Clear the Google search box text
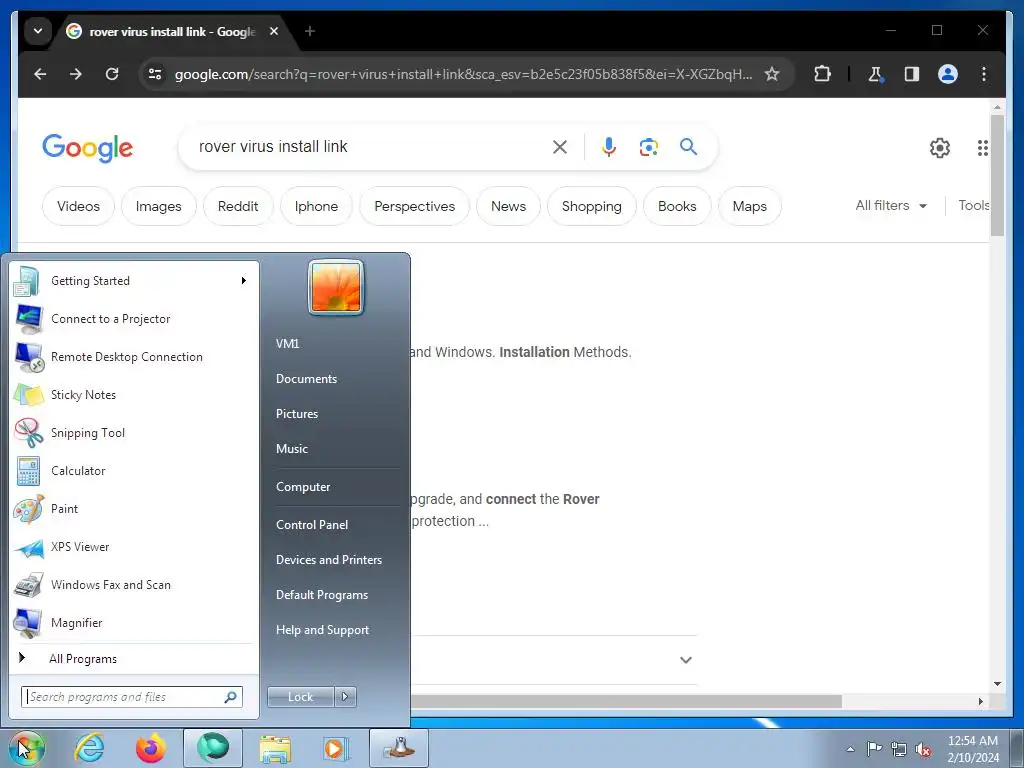 [x=560, y=147]
